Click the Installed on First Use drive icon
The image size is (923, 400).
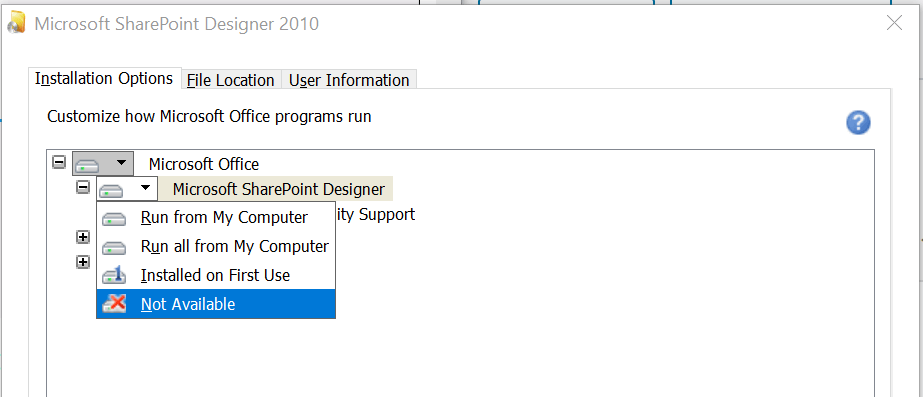[114, 275]
